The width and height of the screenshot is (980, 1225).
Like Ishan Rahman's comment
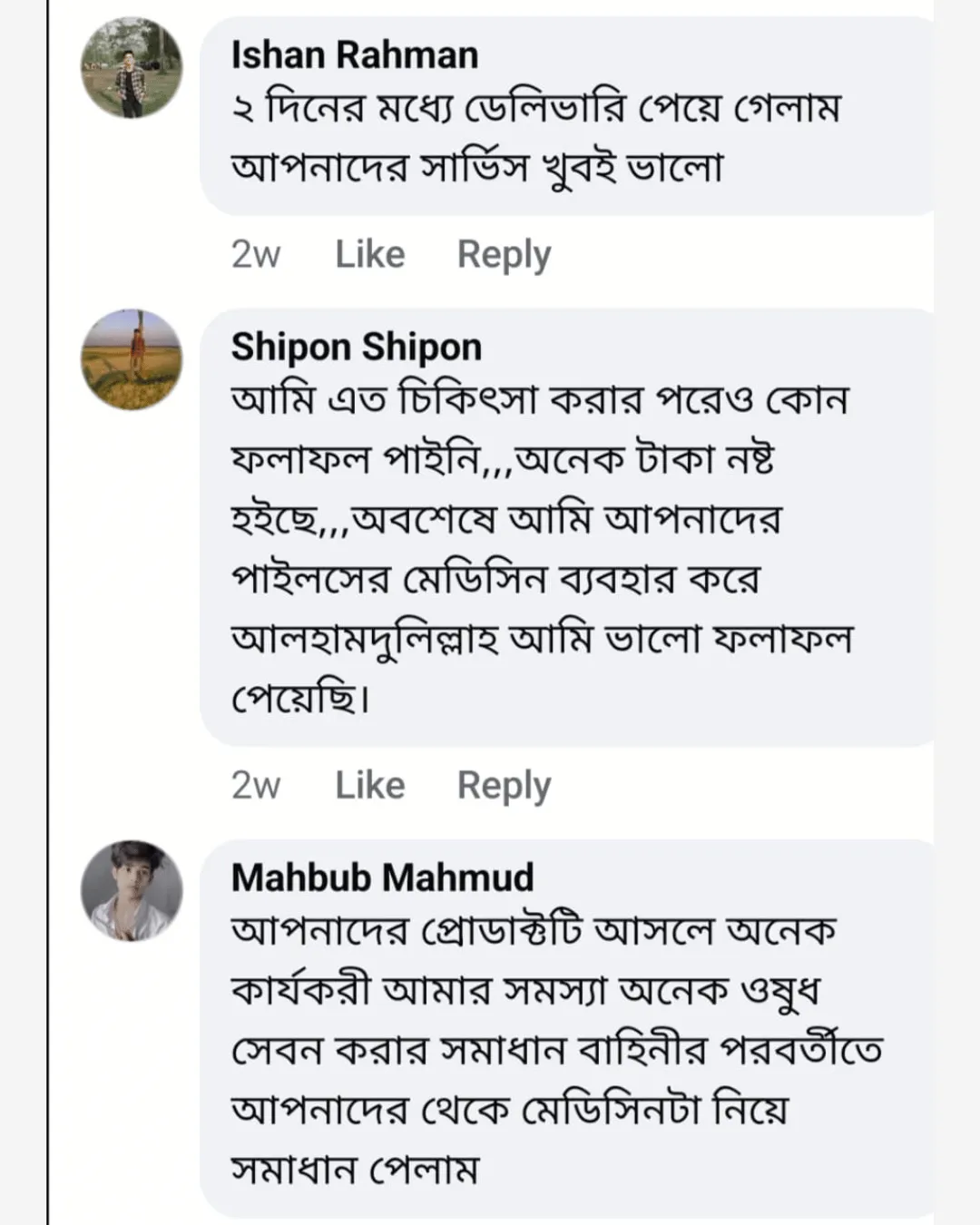tap(369, 255)
